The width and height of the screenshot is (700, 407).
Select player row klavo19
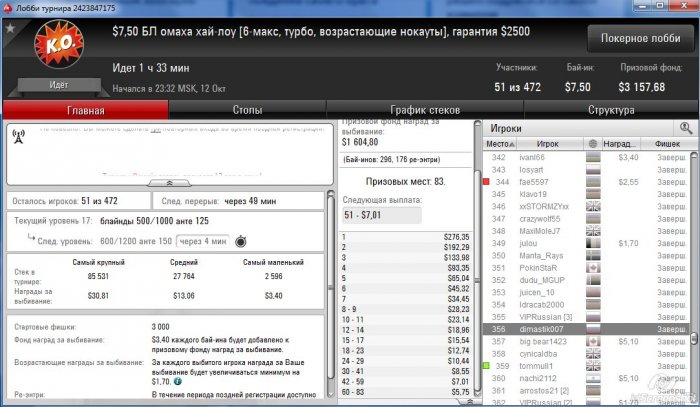(587, 194)
